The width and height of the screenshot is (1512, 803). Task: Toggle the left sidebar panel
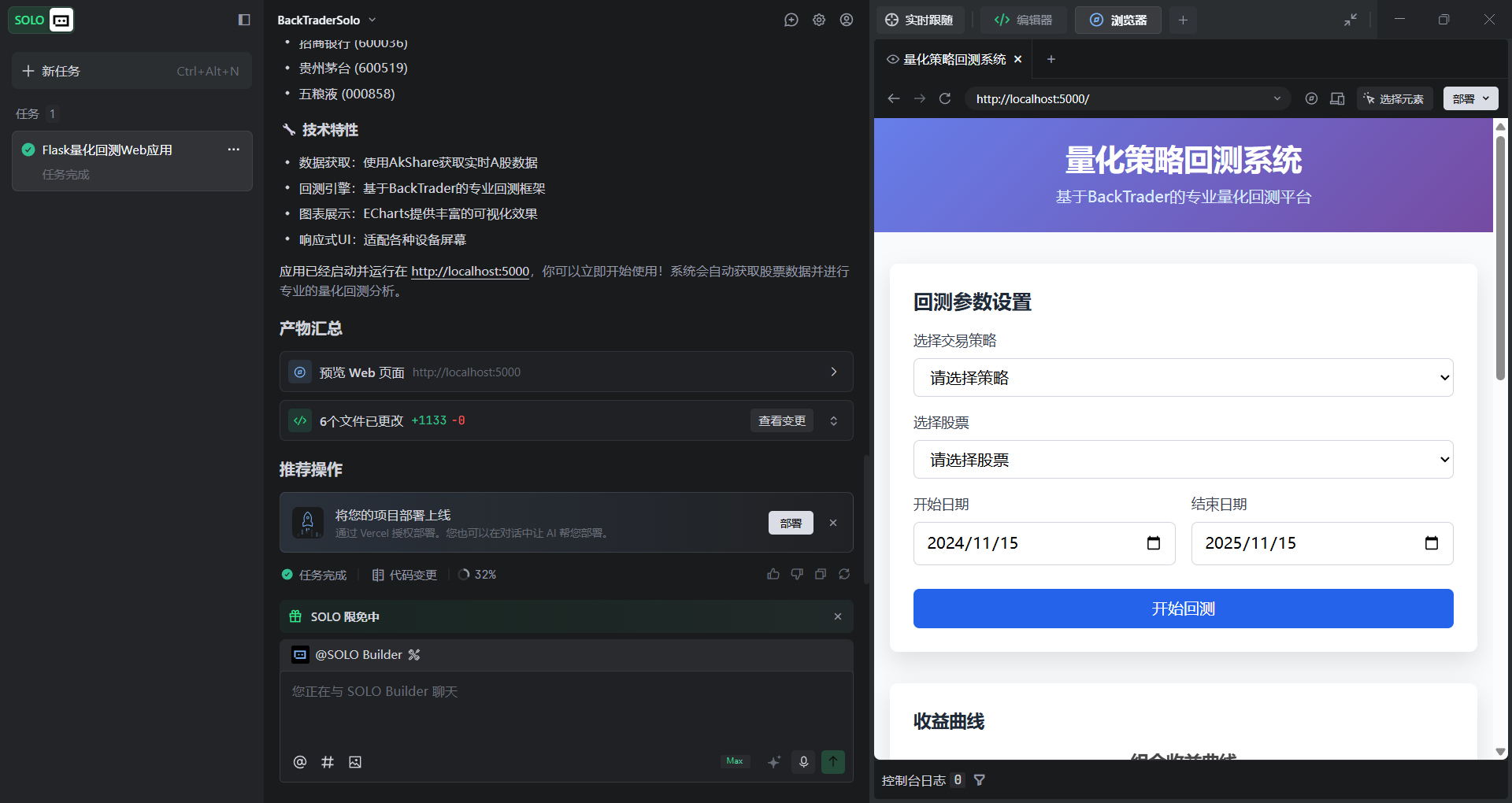click(244, 20)
